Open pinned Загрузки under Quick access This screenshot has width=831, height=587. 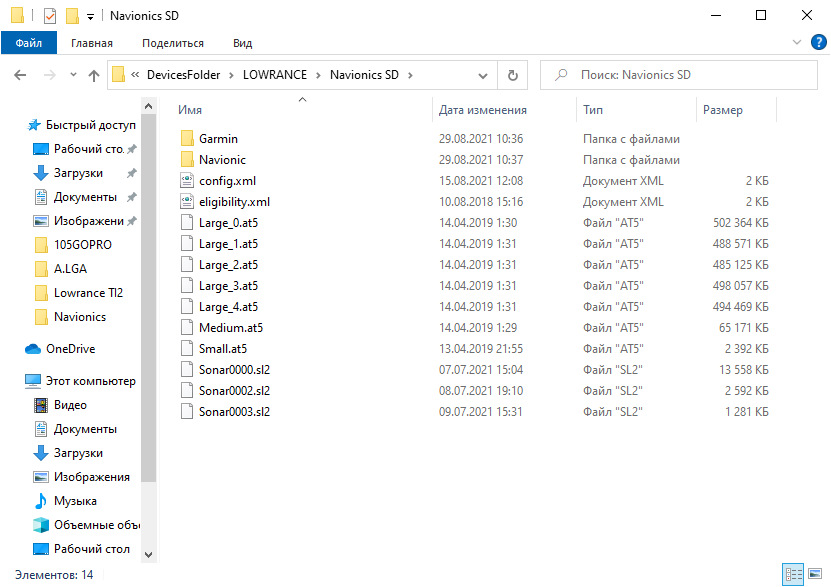click(x=78, y=173)
